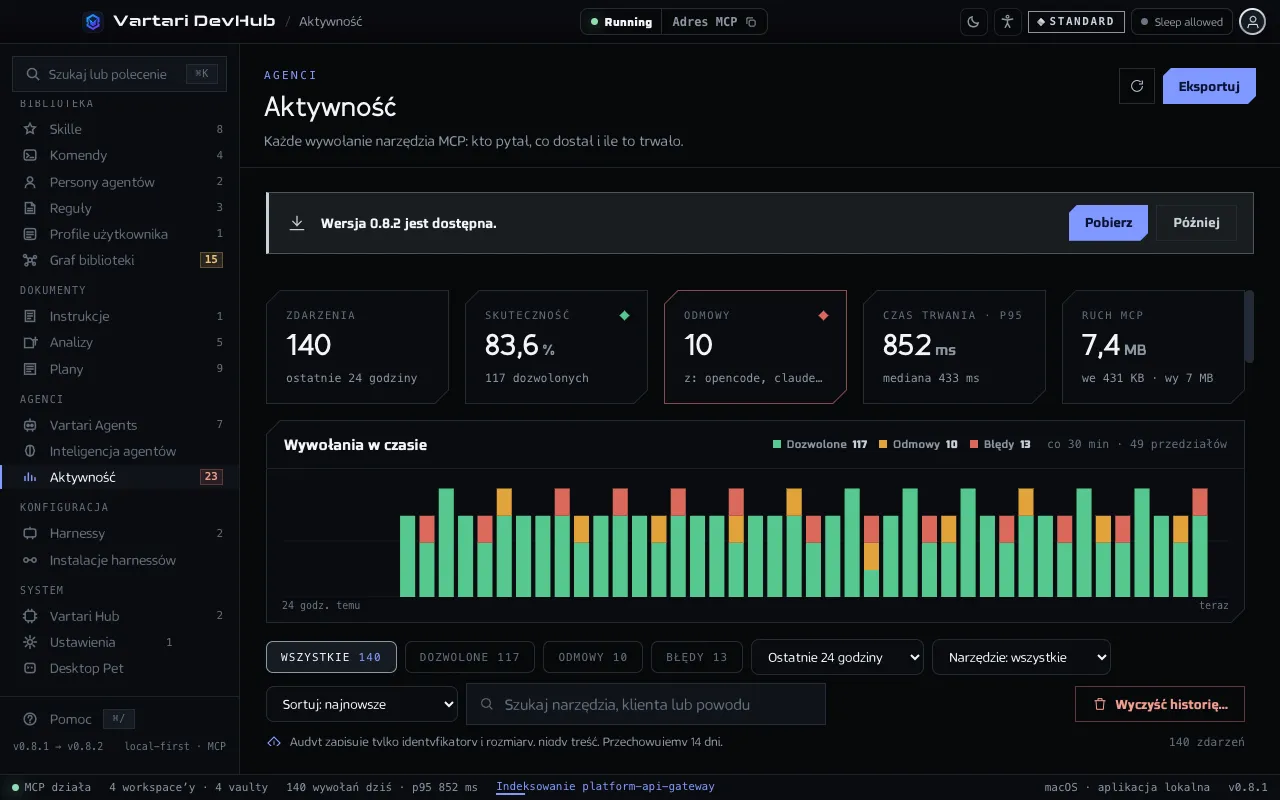Screen dimensions: 1280x800
Task: Open the Harnessy configuration
Action: point(120,533)
